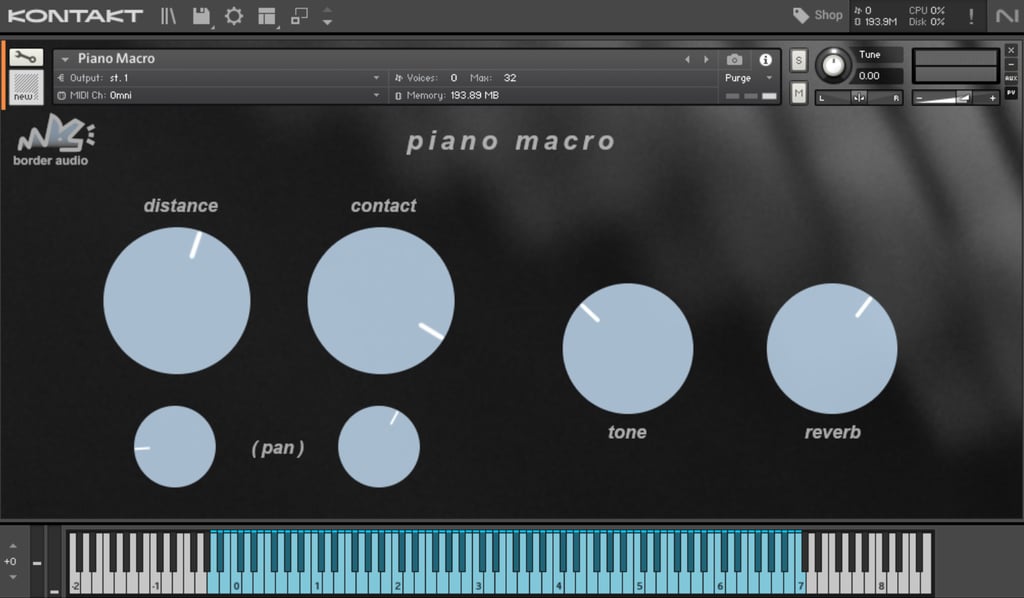Click the Max voices value 32

click(510, 78)
